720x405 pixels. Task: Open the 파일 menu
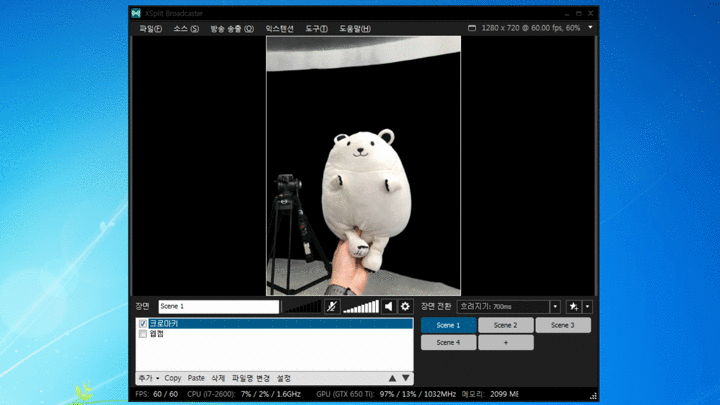point(151,28)
